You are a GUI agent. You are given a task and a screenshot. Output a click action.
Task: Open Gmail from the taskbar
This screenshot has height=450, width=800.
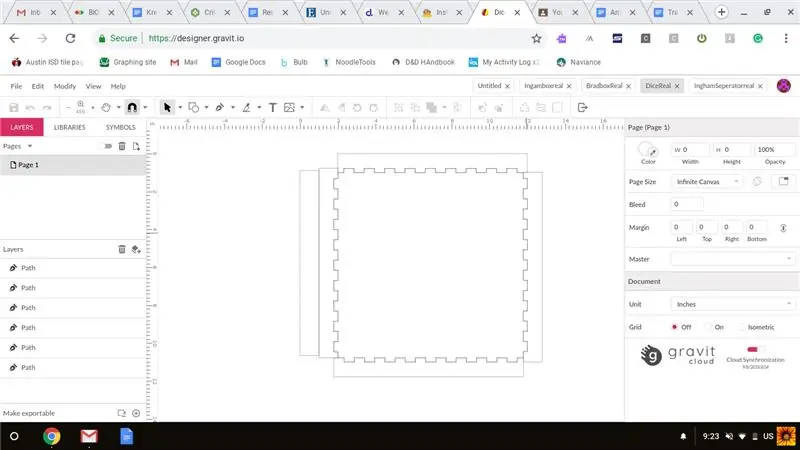tap(89, 436)
